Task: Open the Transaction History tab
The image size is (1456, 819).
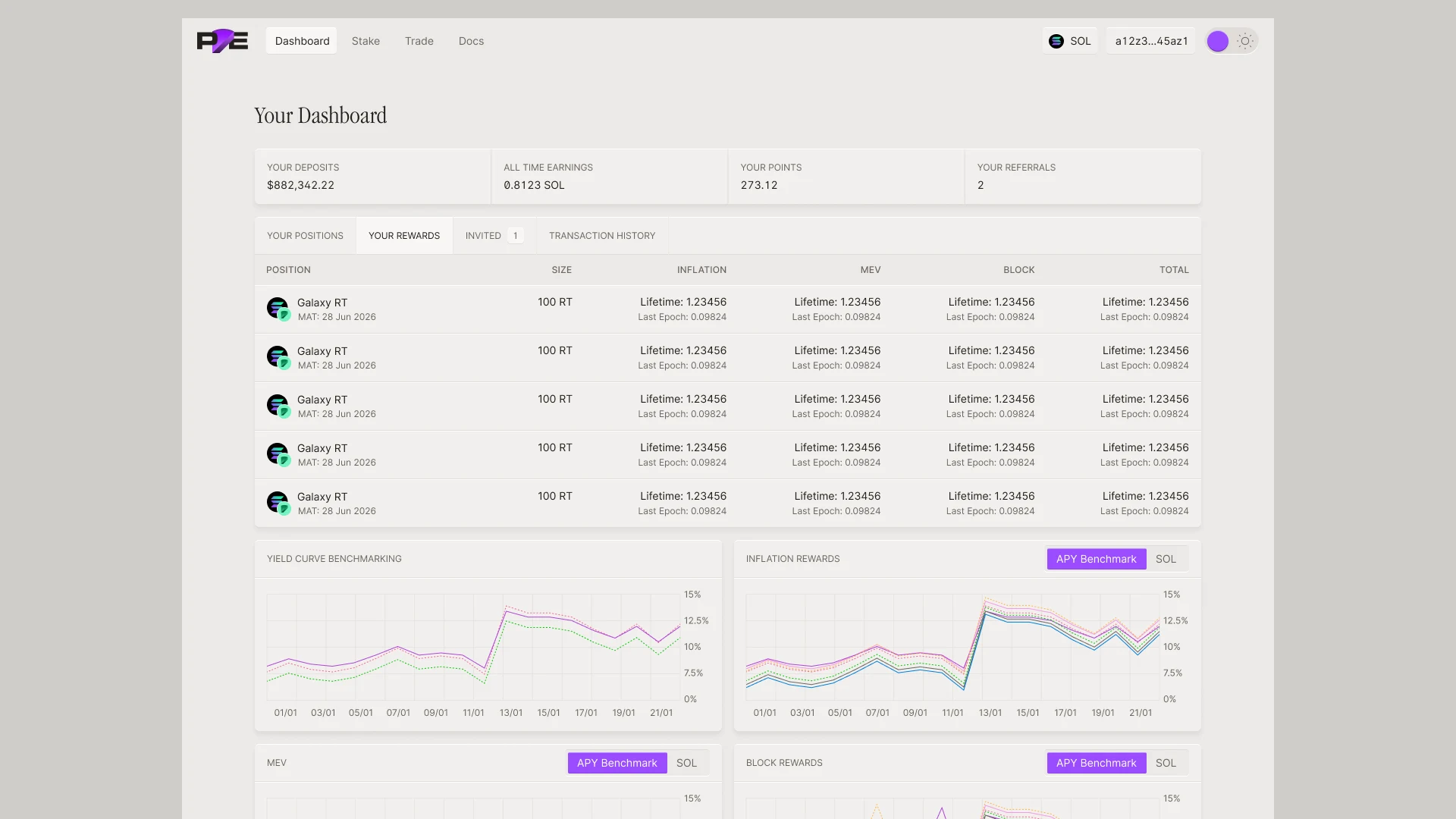Action: pos(602,236)
